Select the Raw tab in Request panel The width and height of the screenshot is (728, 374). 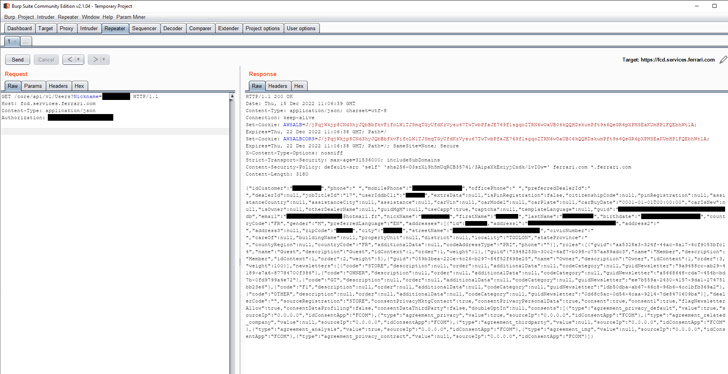tap(13, 86)
